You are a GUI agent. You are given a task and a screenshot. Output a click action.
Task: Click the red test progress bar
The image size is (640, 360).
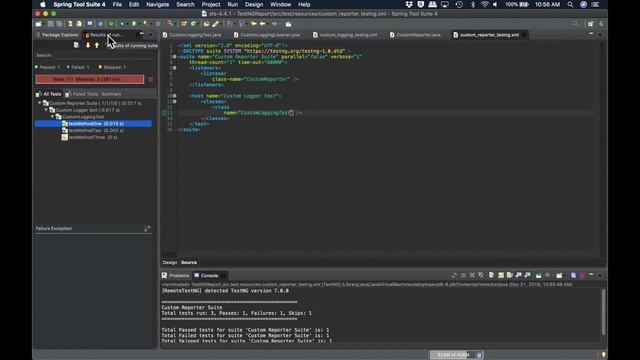coord(90,79)
